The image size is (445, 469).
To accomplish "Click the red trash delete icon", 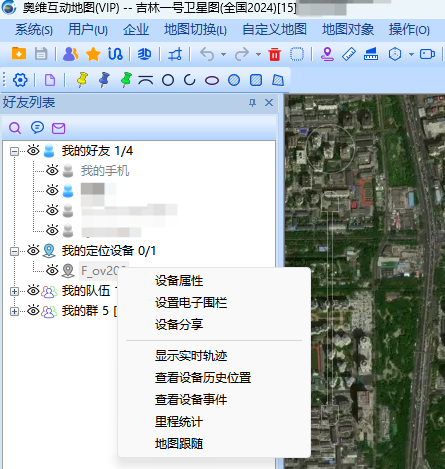I will (275, 54).
